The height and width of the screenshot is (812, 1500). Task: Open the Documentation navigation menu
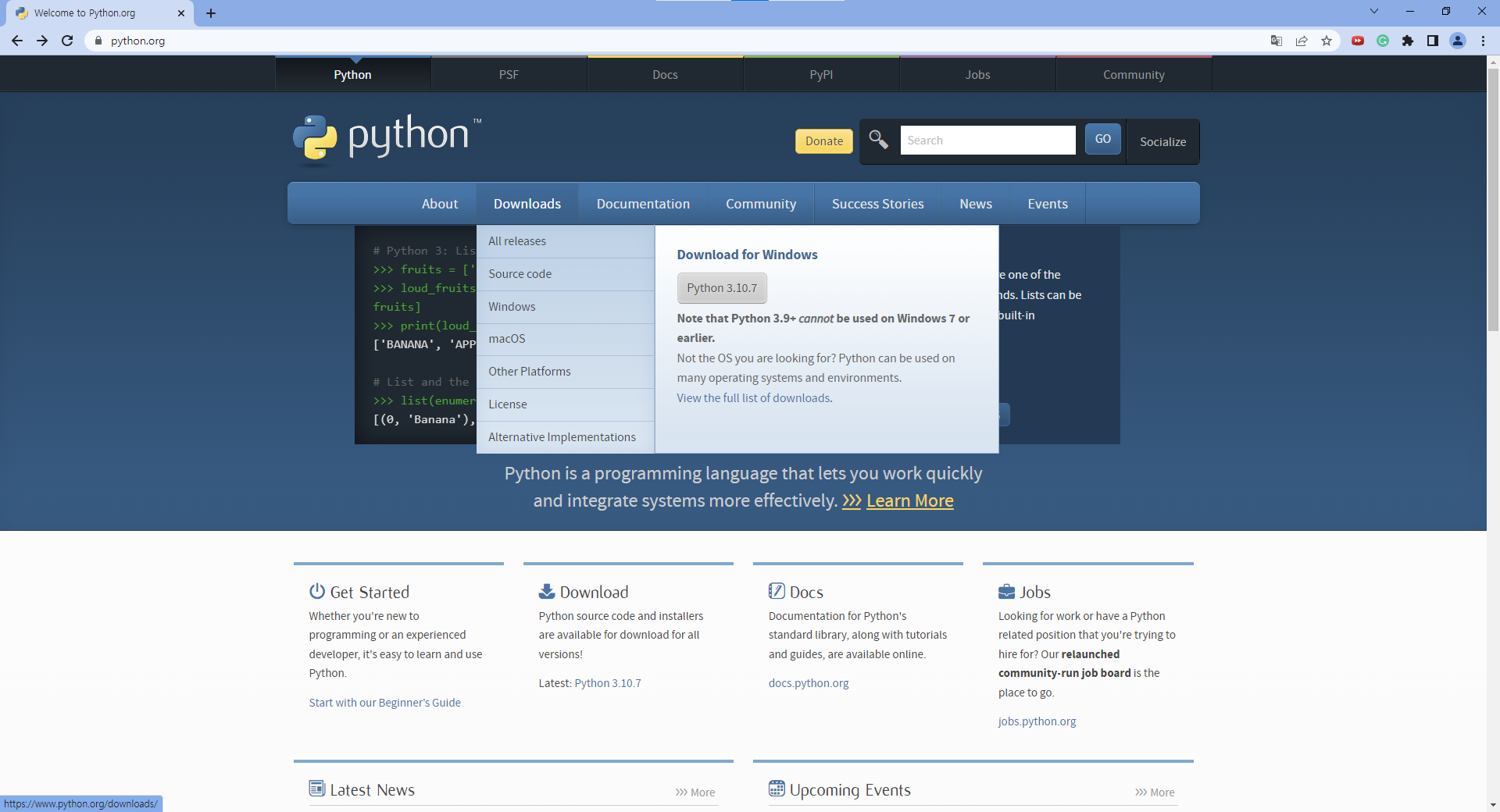click(644, 204)
